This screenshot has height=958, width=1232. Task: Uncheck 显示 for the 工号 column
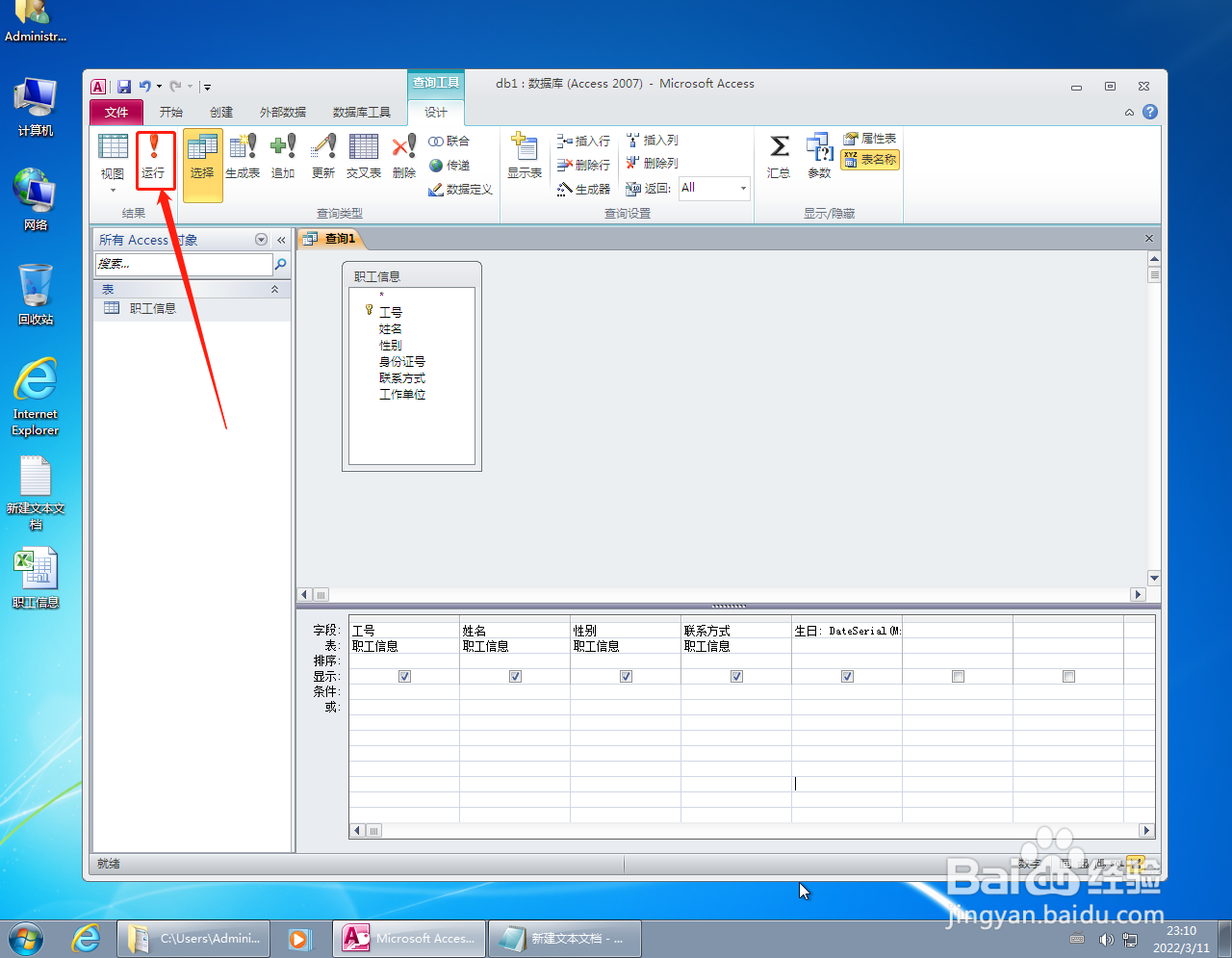[404, 677]
